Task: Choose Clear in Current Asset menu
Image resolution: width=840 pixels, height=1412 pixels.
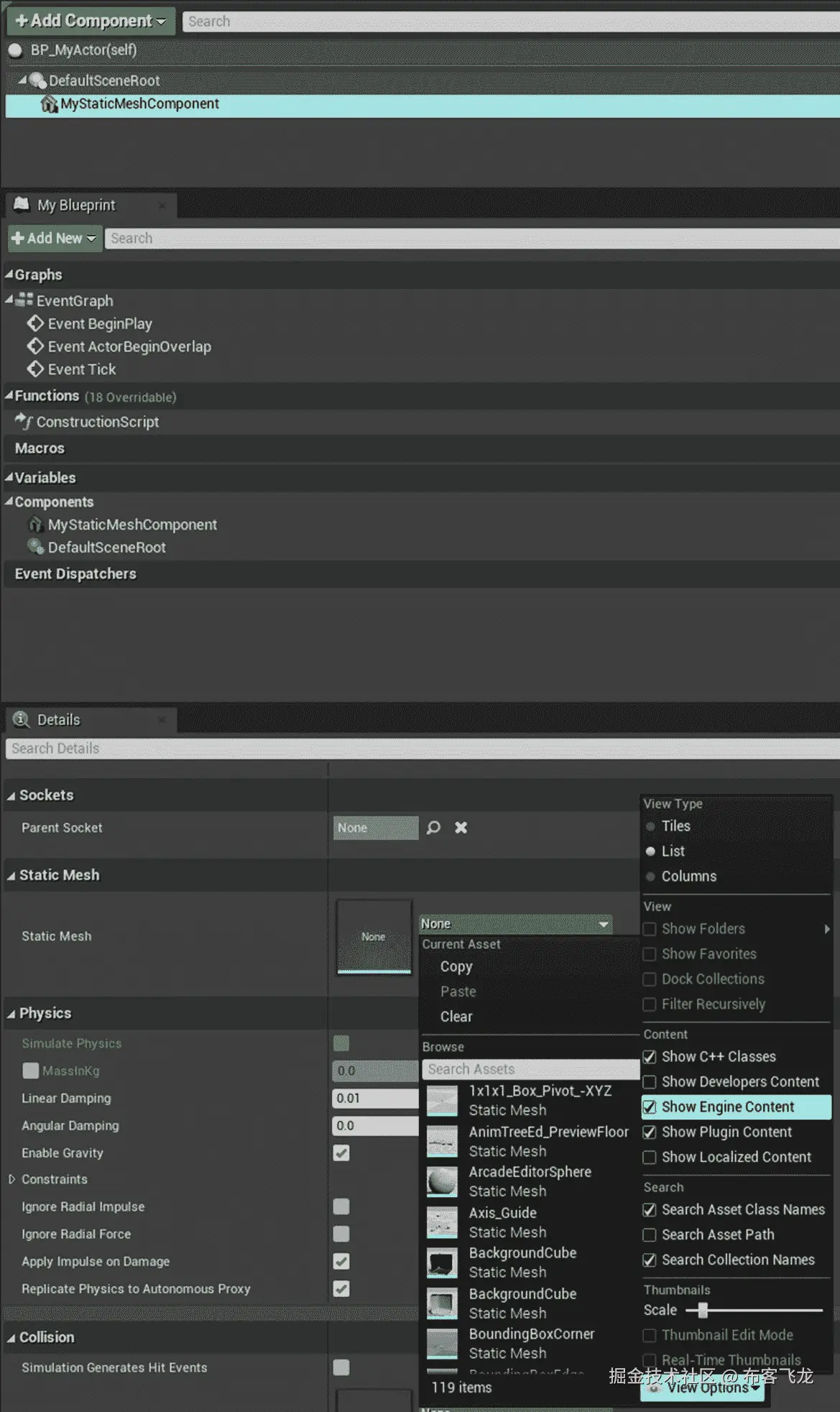Action: tap(456, 1017)
